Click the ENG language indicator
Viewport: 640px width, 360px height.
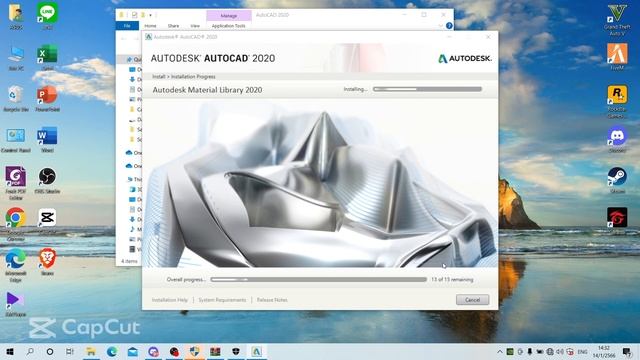(x=582, y=351)
